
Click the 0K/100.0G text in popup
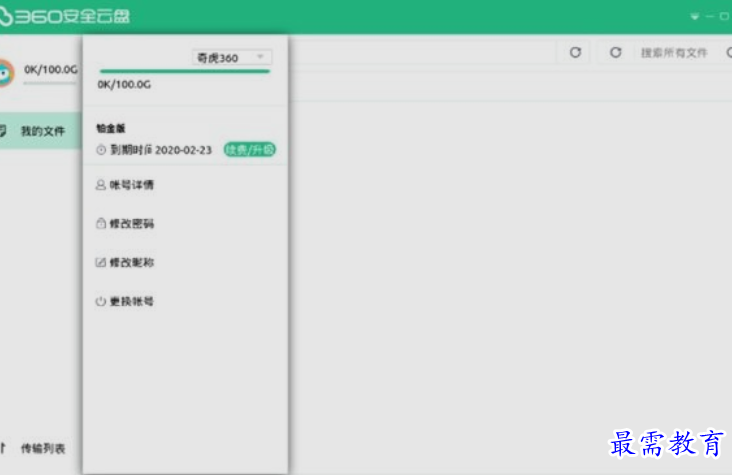point(124,85)
